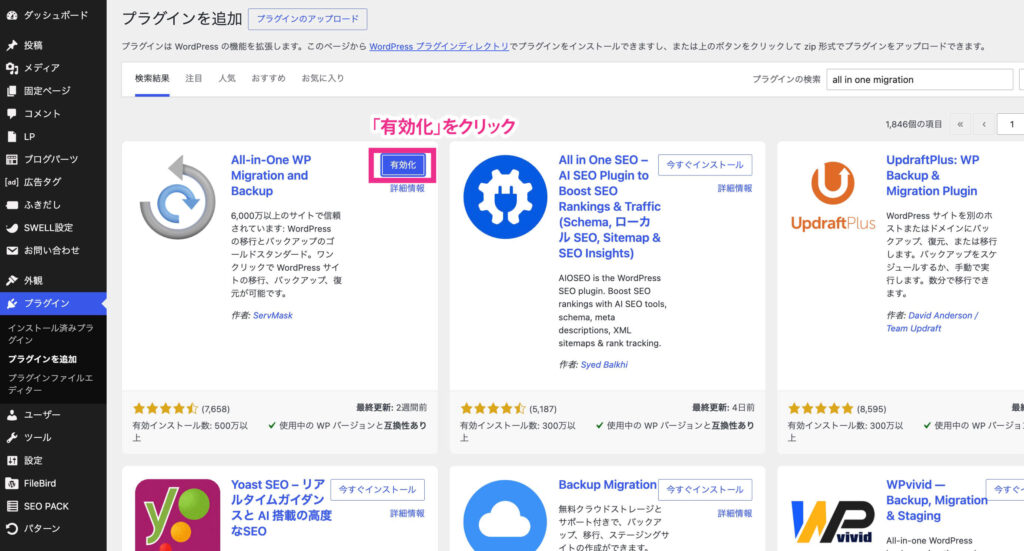Open the Syed Balkhi author link
Image resolution: width=1024 pixels, height=551 pixels.
click(x=604, y=365)
